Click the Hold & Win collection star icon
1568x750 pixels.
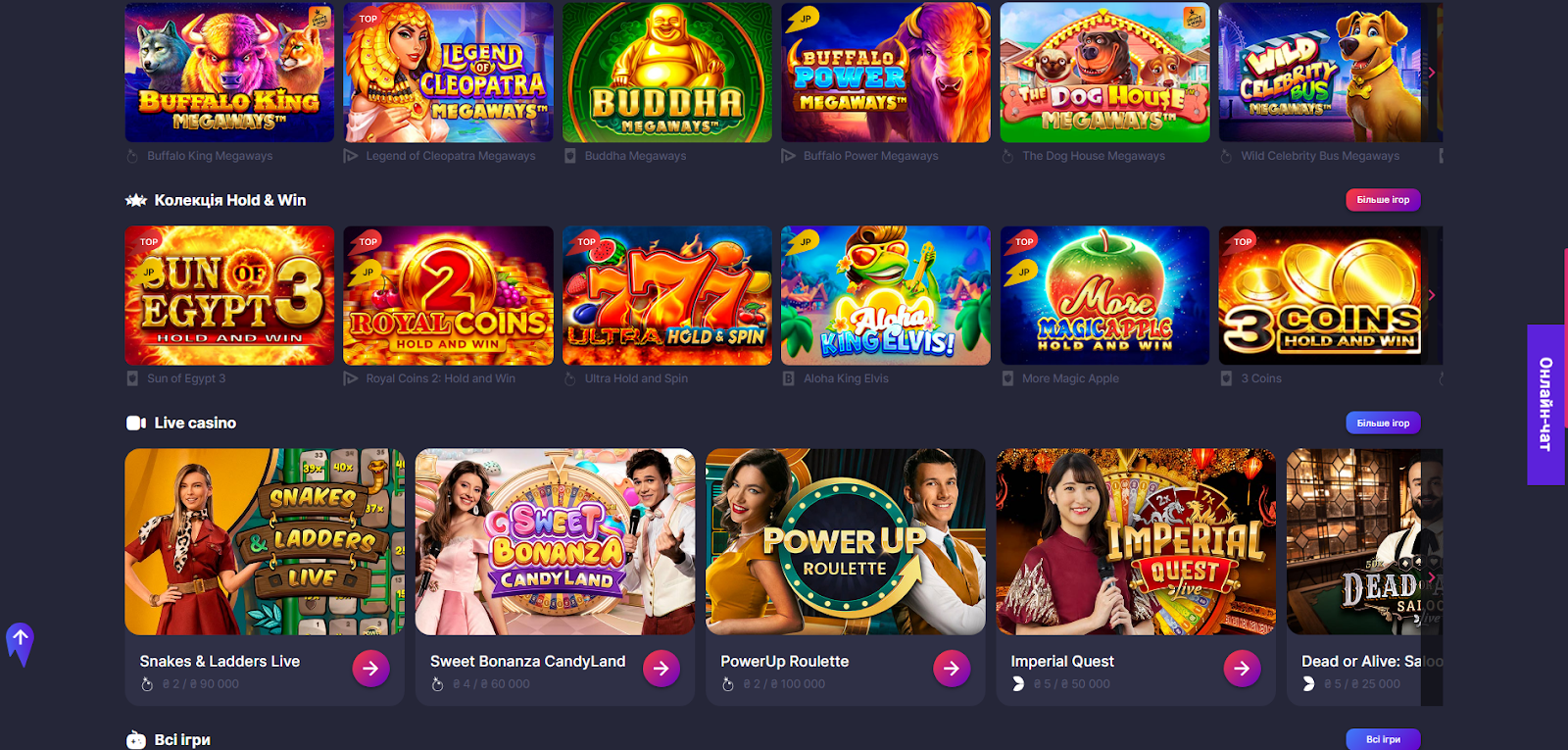tap(136, 200)
